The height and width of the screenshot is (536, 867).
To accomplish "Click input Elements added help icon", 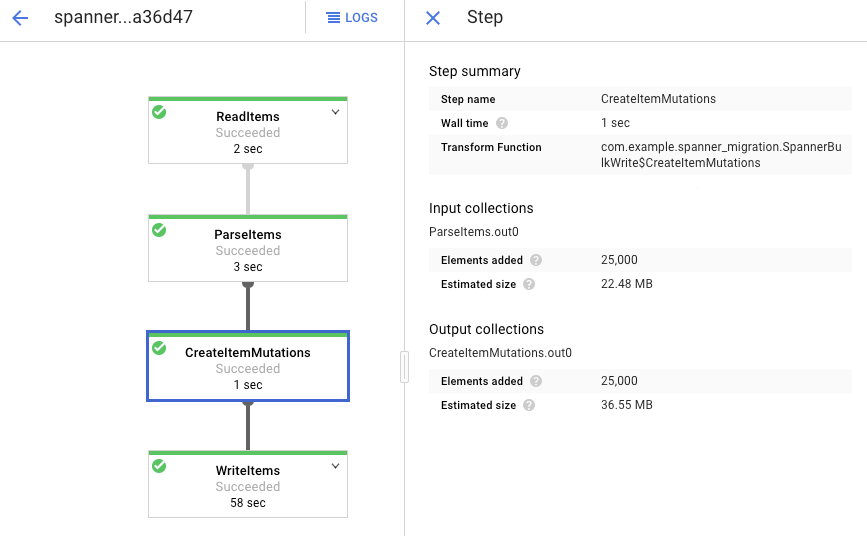I will coord(536,260).
